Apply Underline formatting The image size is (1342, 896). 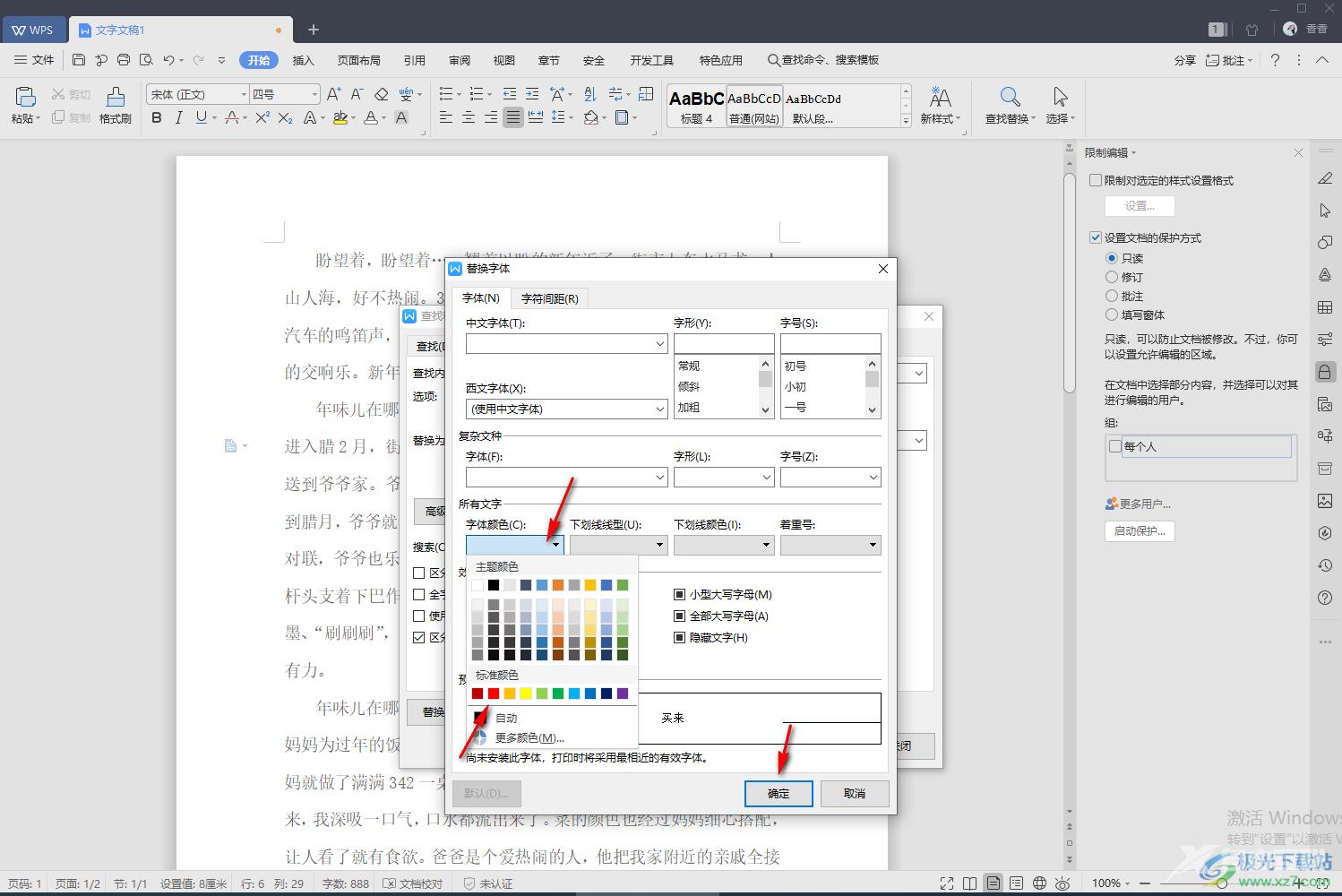(201, 117)
